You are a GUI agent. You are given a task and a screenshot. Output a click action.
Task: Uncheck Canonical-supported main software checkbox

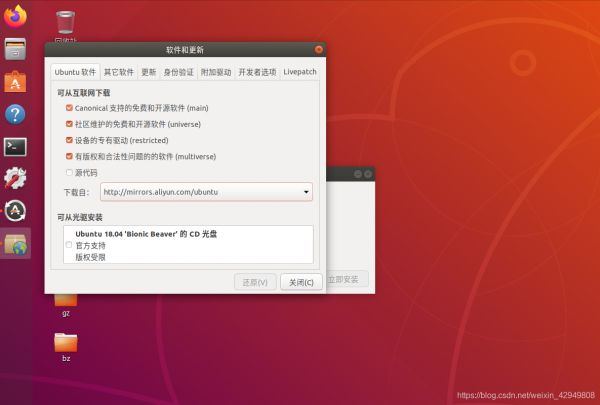(69, 108)
